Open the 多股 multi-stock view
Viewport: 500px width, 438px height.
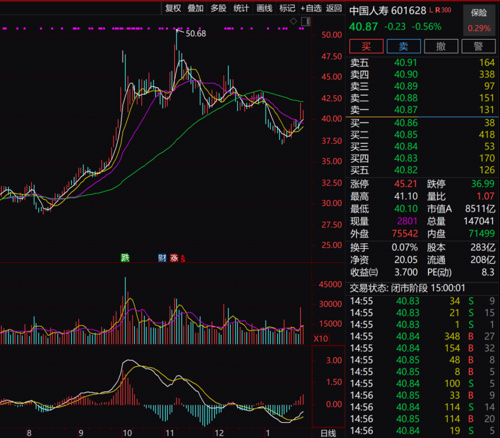coord(218,8)
